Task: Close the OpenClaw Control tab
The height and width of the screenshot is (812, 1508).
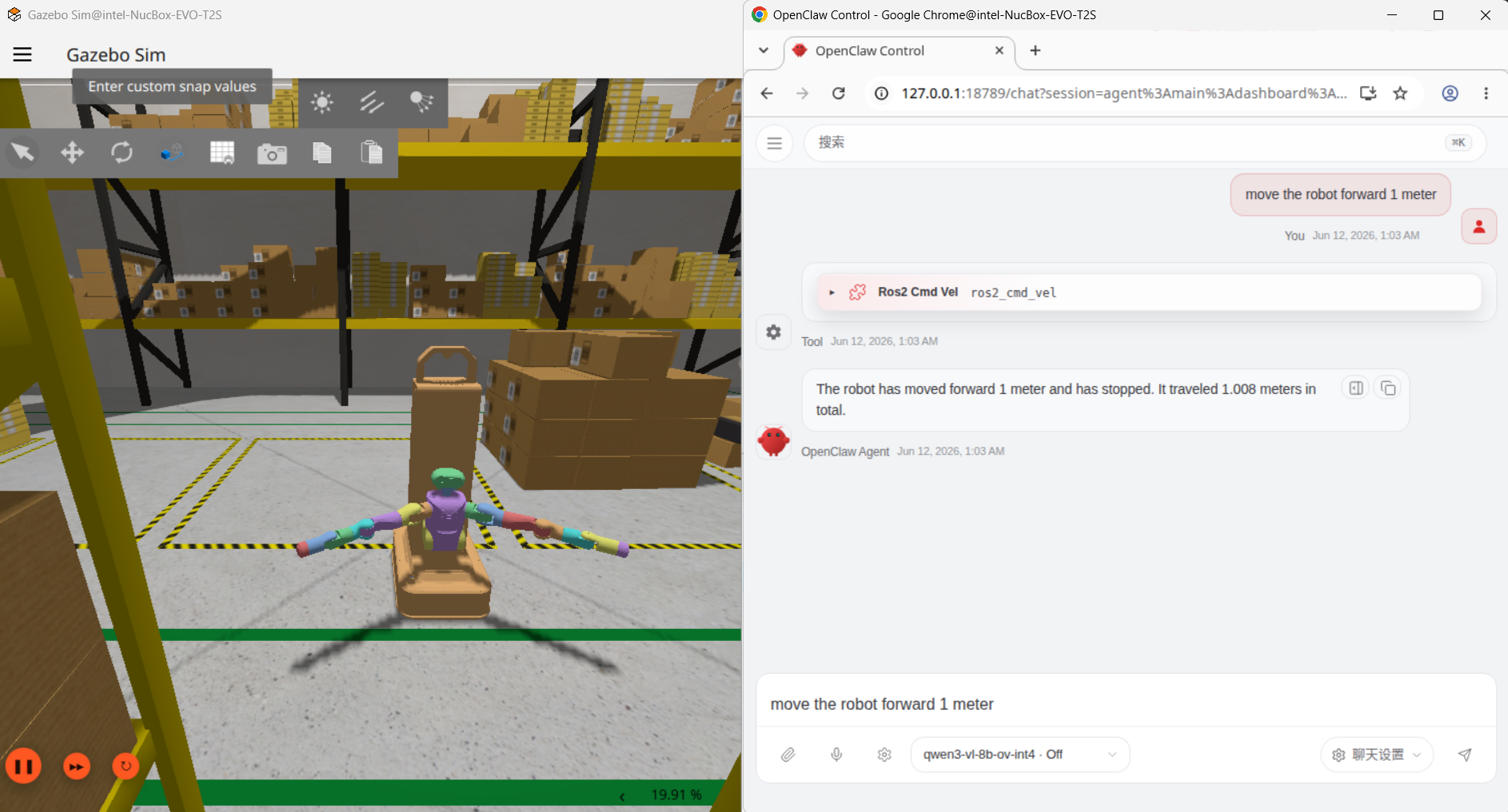Action: 999,50
